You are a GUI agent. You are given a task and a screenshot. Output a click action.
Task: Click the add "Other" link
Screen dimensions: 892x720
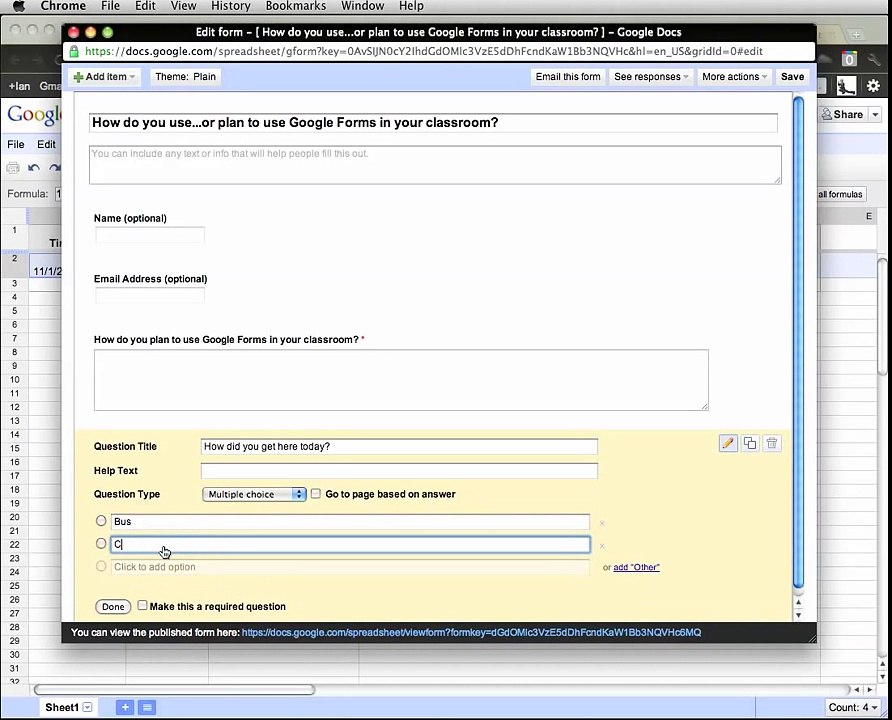tap(636, 567)
